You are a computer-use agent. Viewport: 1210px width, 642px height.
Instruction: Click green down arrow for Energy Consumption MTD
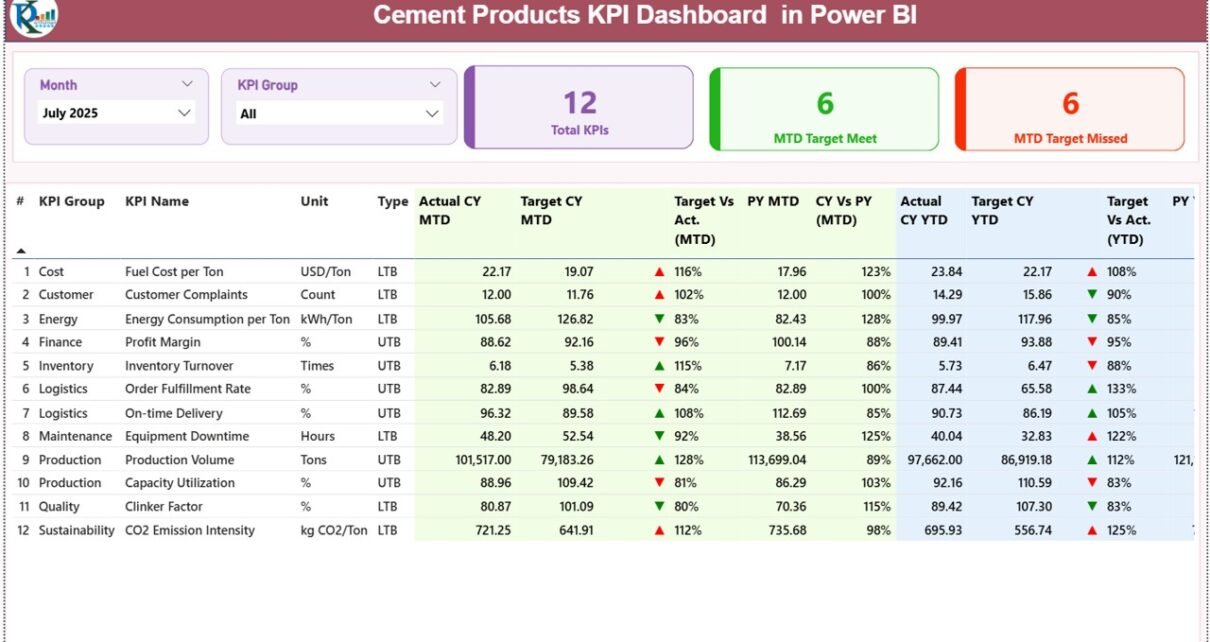[x=659, y=319]
